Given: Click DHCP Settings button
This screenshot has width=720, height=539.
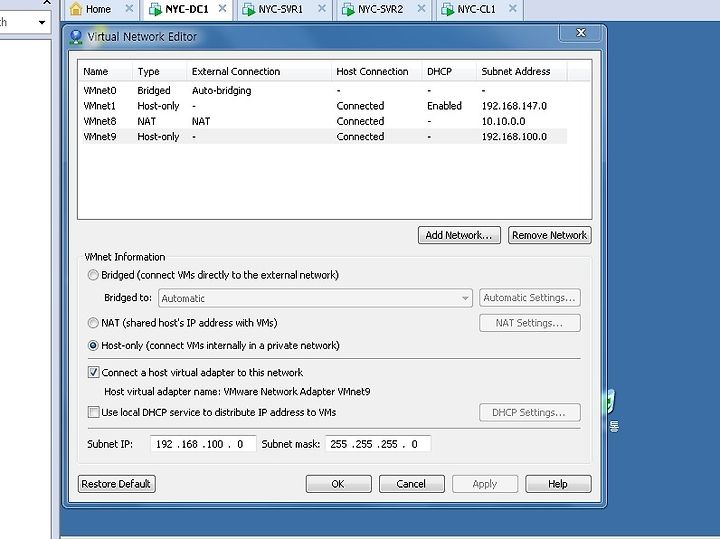Looking at the screenshot, I should click(529, 412).
